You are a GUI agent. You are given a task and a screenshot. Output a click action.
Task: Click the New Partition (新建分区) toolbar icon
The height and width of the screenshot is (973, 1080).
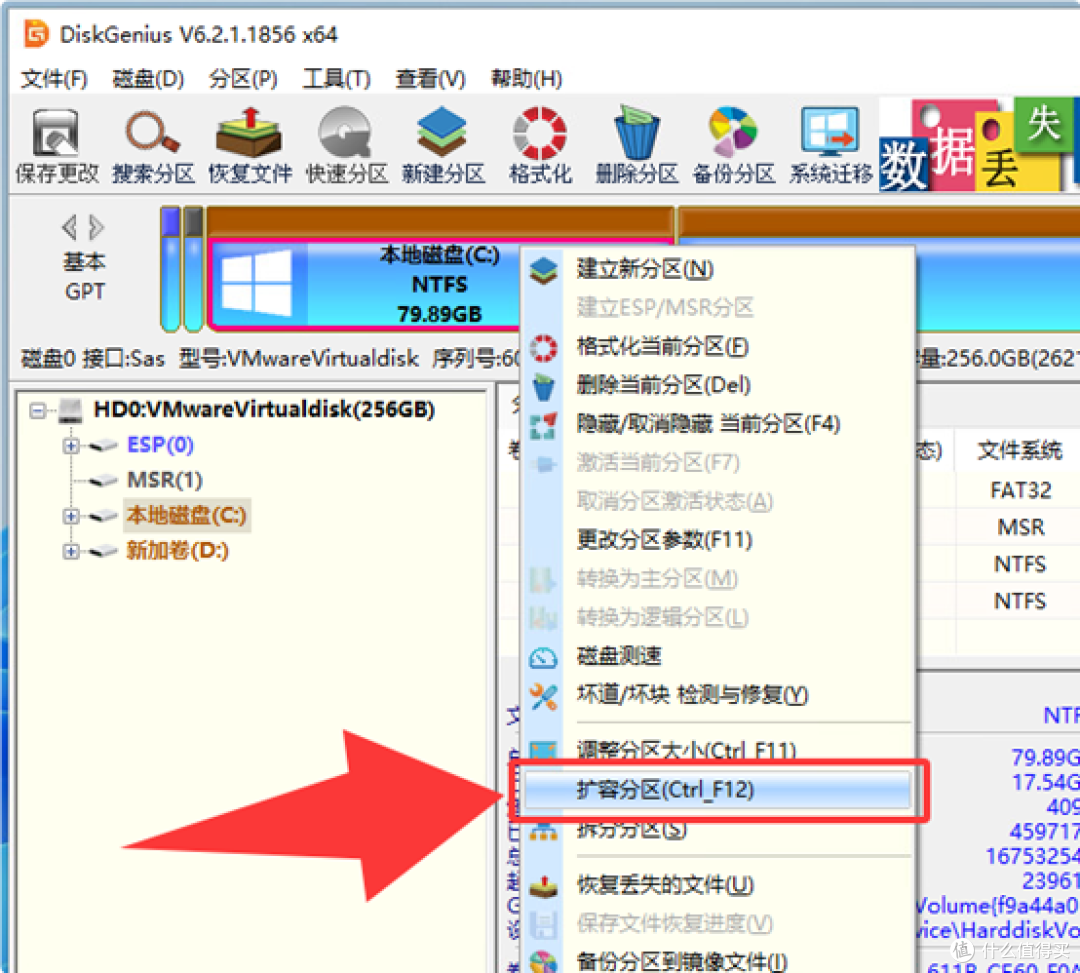coord(444,146)
